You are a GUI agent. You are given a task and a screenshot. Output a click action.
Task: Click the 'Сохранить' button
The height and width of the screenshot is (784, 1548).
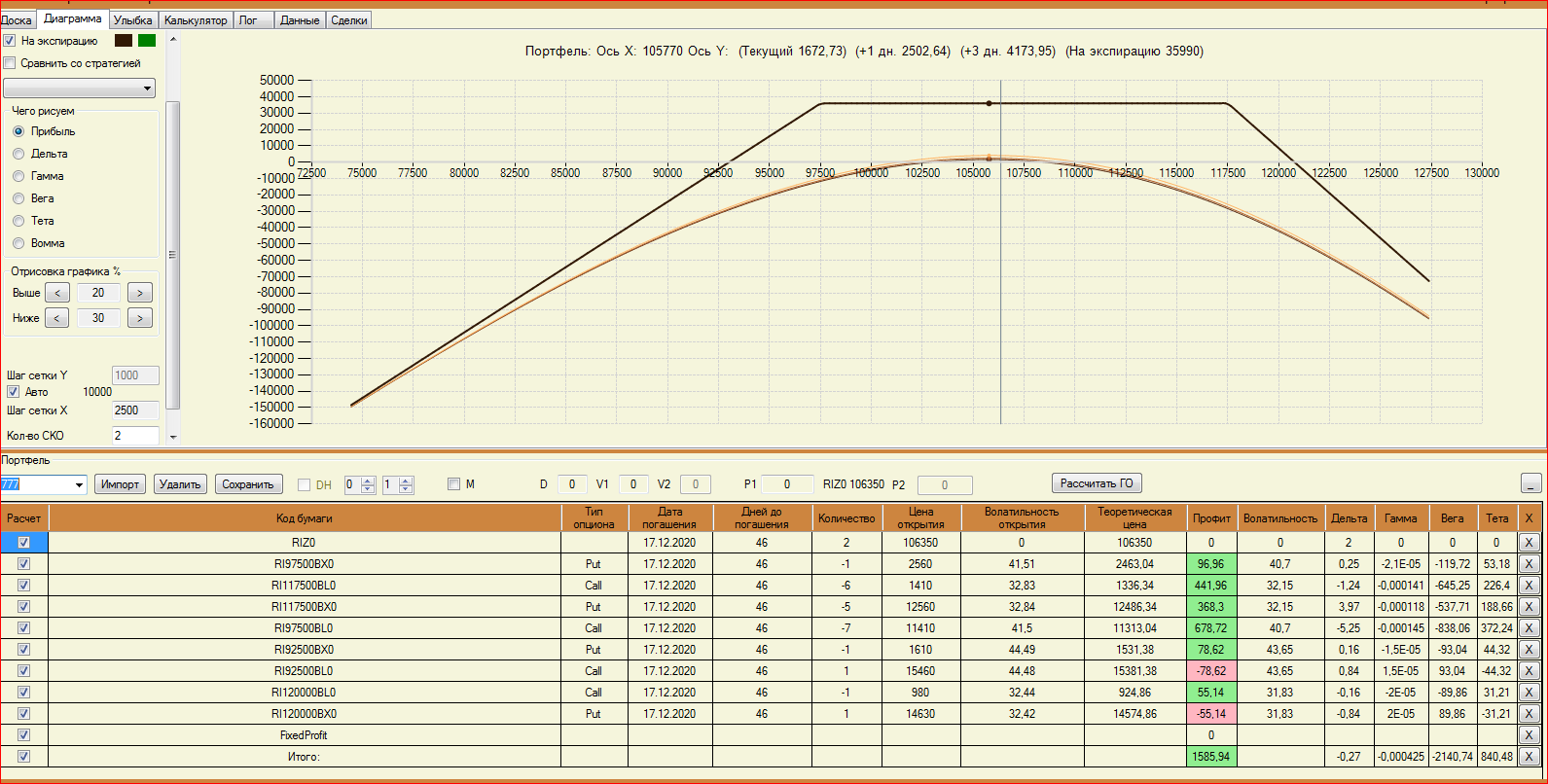pyautogui.click(x=248, y=484)
